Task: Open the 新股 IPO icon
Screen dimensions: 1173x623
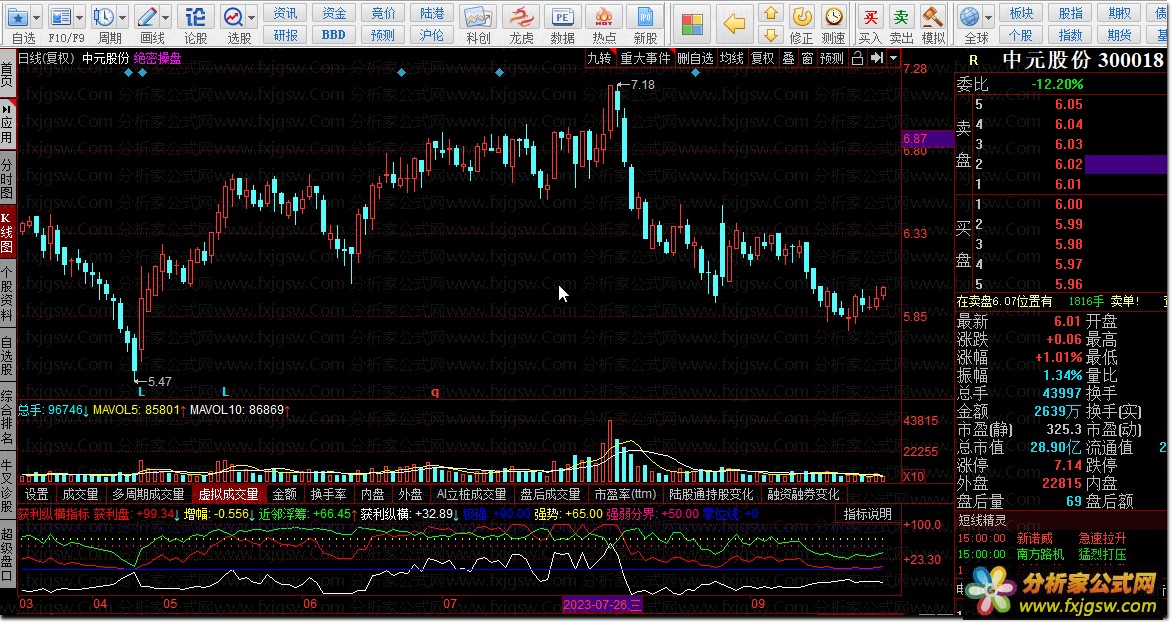Action: pos(644,16)
